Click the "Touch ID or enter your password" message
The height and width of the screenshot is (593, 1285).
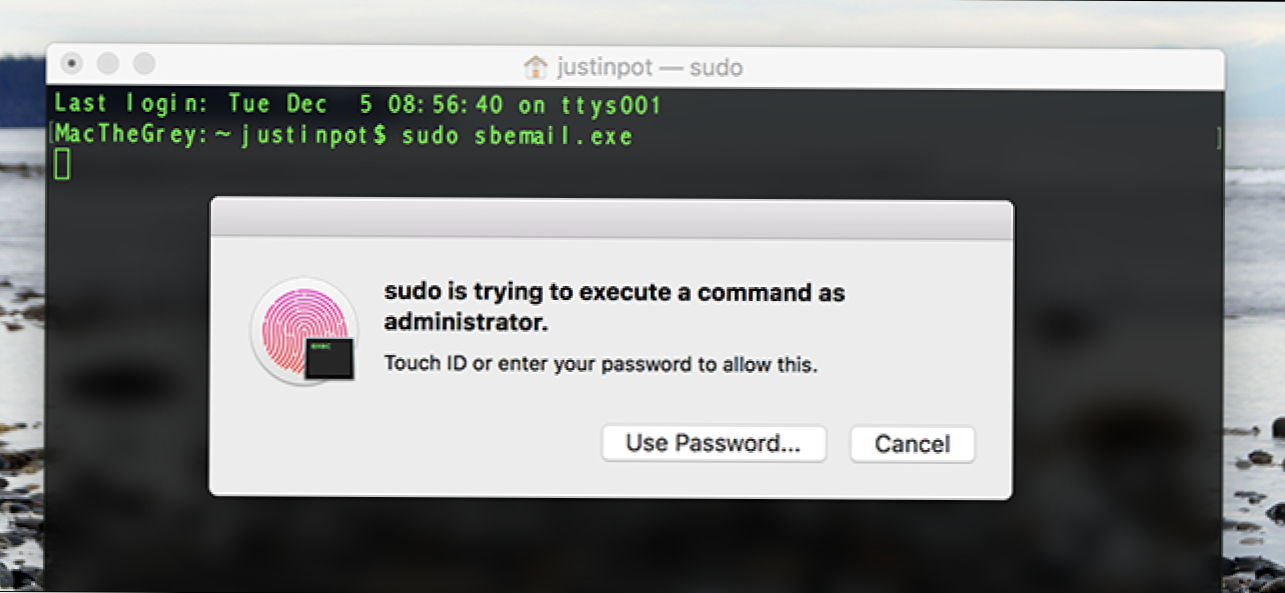601,364
